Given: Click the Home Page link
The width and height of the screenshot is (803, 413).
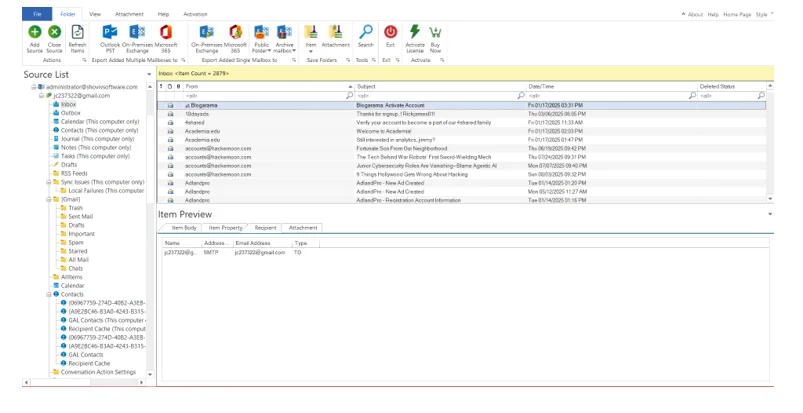Looking at the screenshot, I should tap(737, 14).
